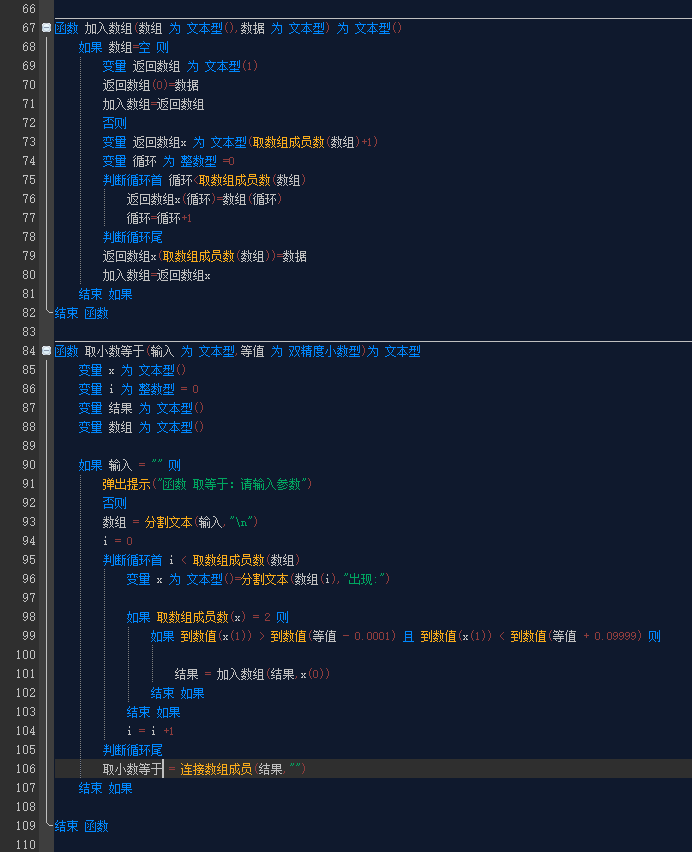692x852 pixels.
Task: Click 返回数组x(取数组成员数(数组))=数据 line
Action: click(204, 256)
